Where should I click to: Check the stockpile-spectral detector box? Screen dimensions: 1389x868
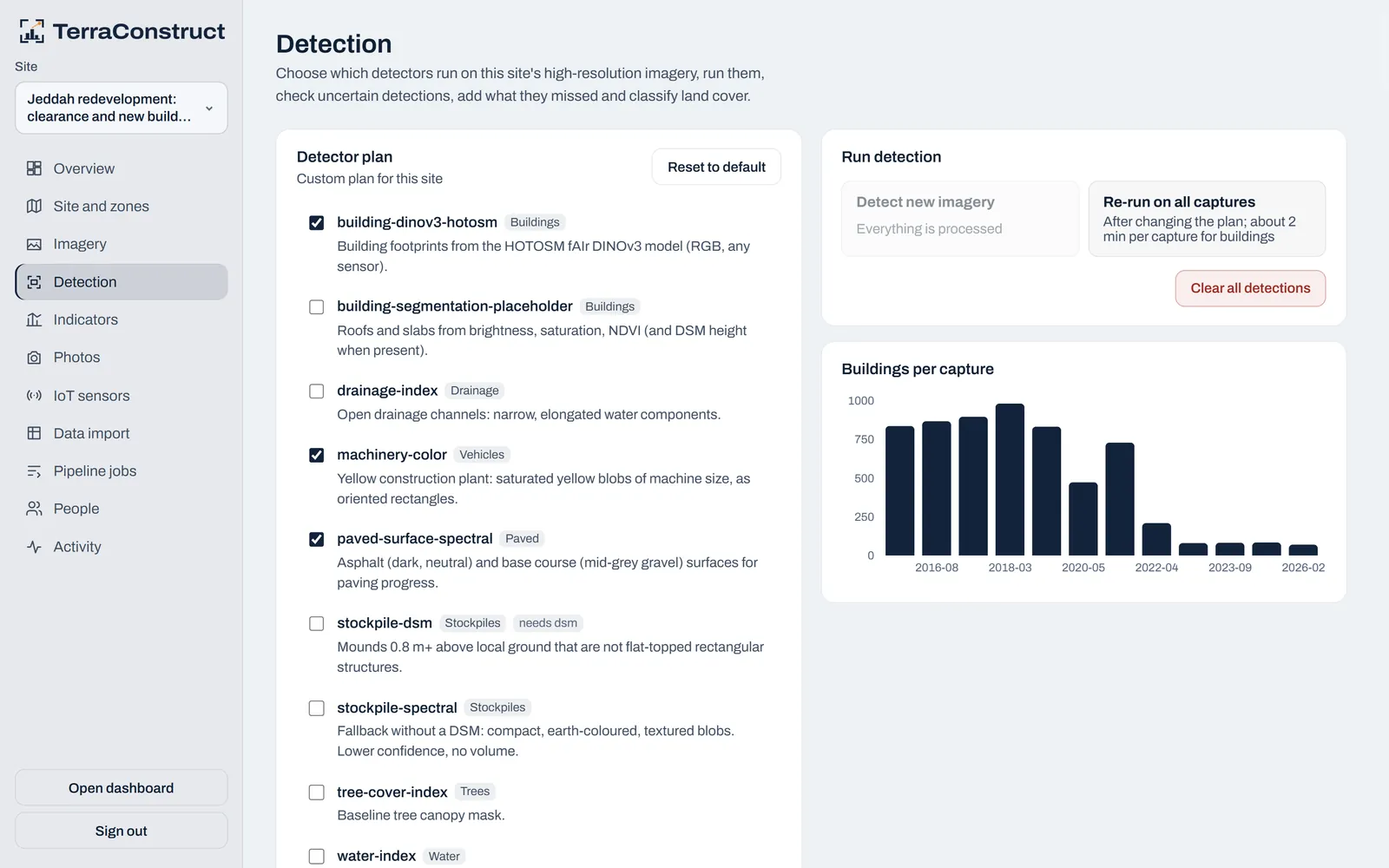(x=317, y=708)
